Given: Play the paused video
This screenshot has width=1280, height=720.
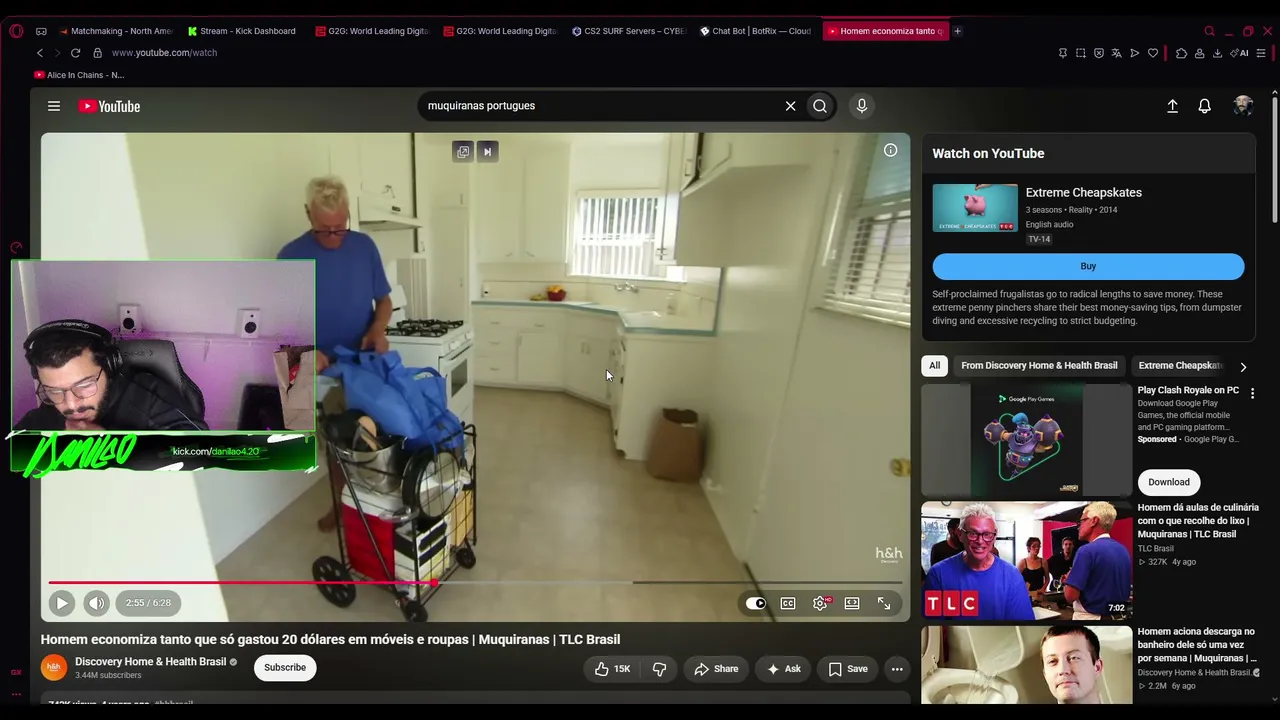Looking at the screenshot, I should pyautogui.click(x=61, y=603).
